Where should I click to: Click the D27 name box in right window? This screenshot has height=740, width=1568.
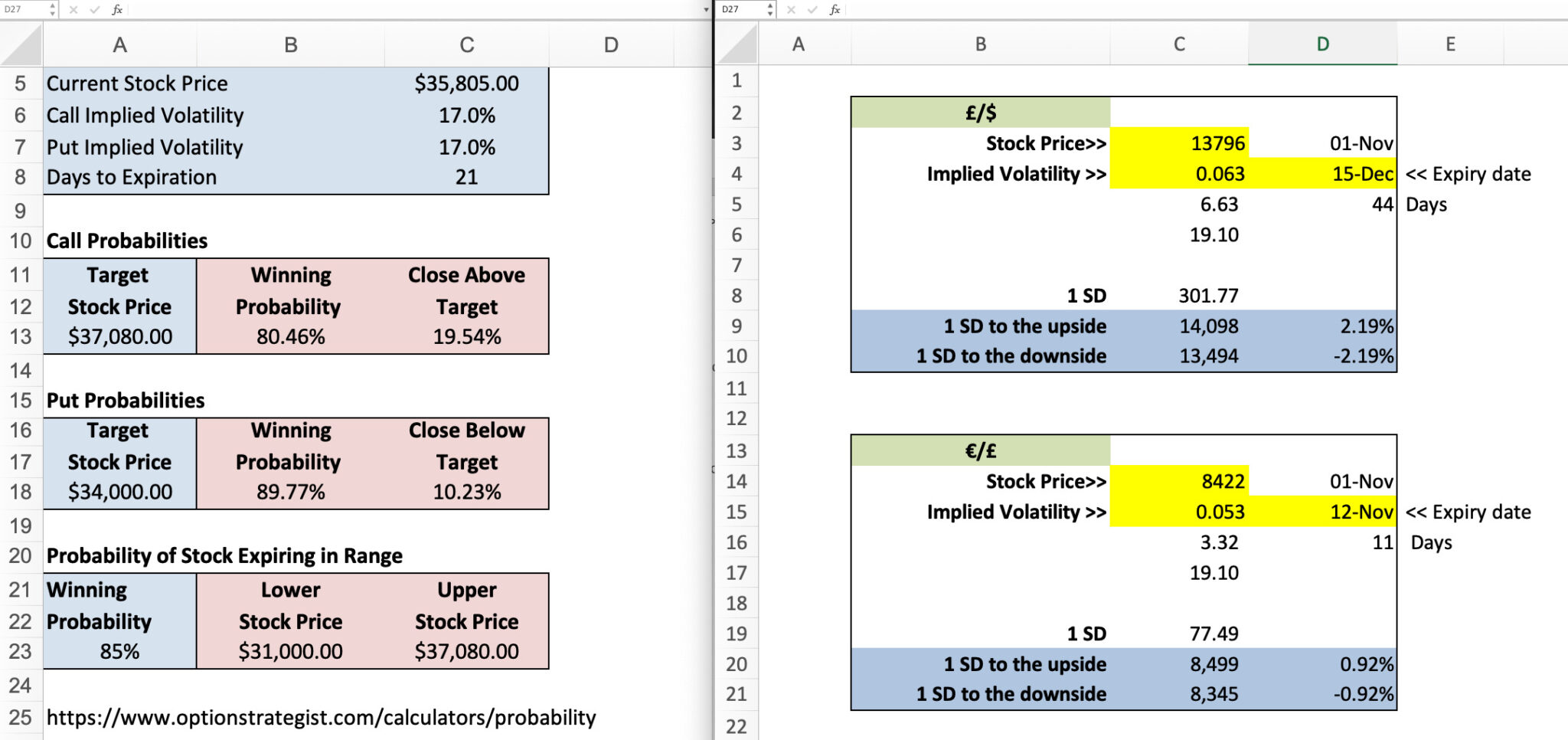[x=742, y=9]
